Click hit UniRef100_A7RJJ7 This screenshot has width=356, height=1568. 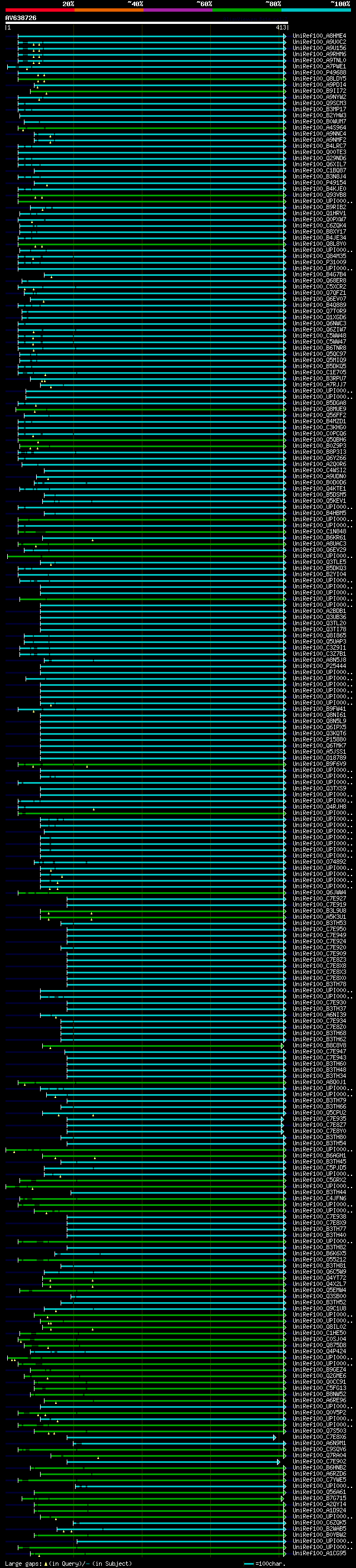pos(319,385)
